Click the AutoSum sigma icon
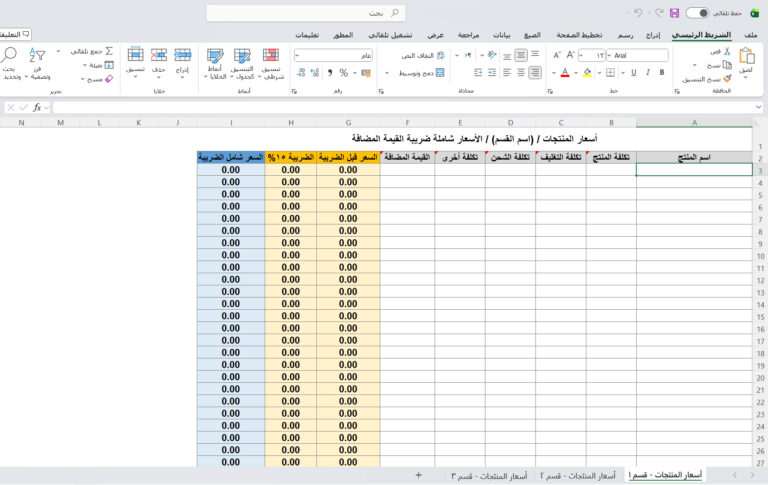Viewport: 768px width, 485px height. pyautogui.click(x=109, y=51)
